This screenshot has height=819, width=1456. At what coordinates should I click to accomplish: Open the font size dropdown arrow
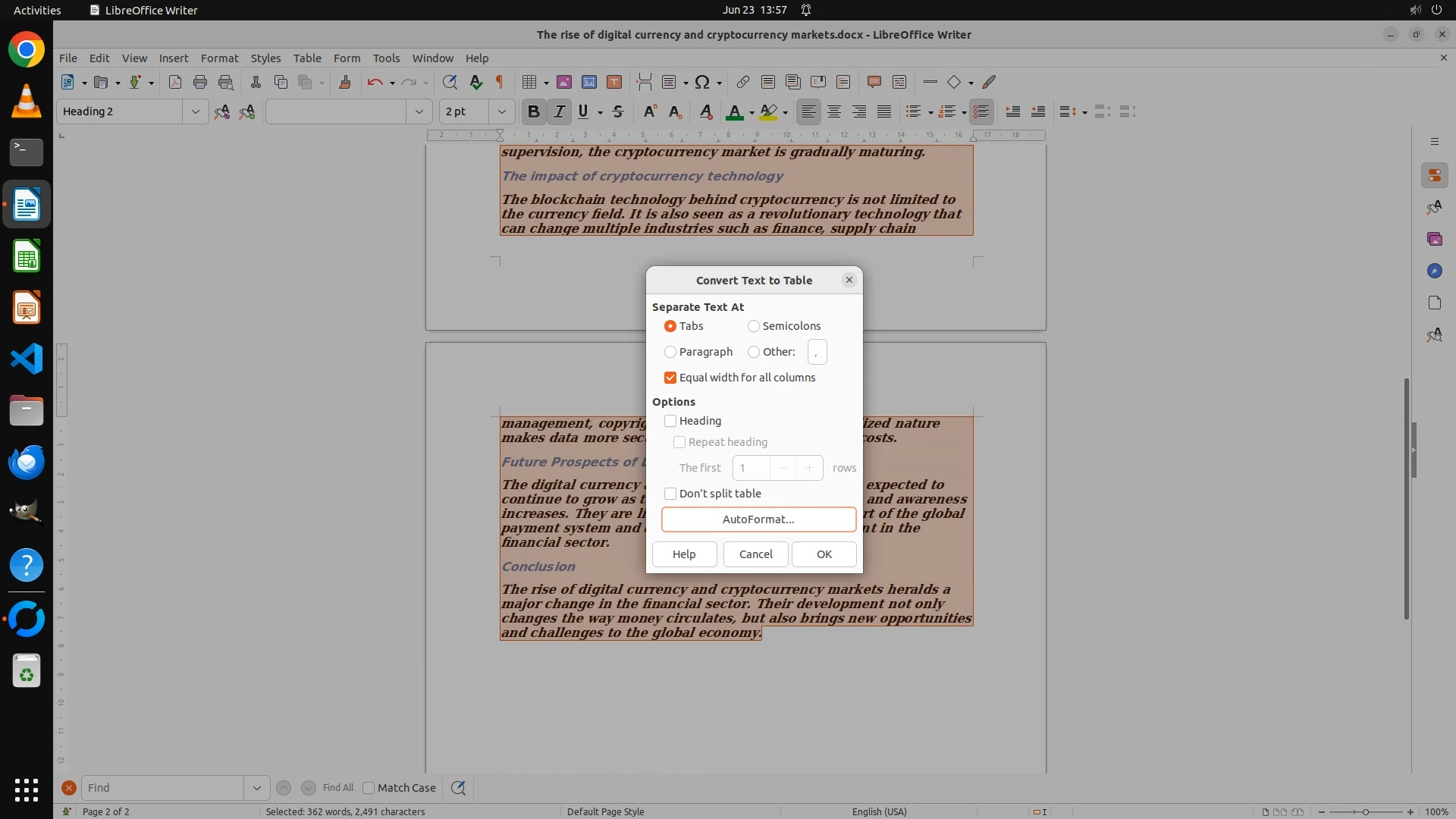(x=501, y=111)
